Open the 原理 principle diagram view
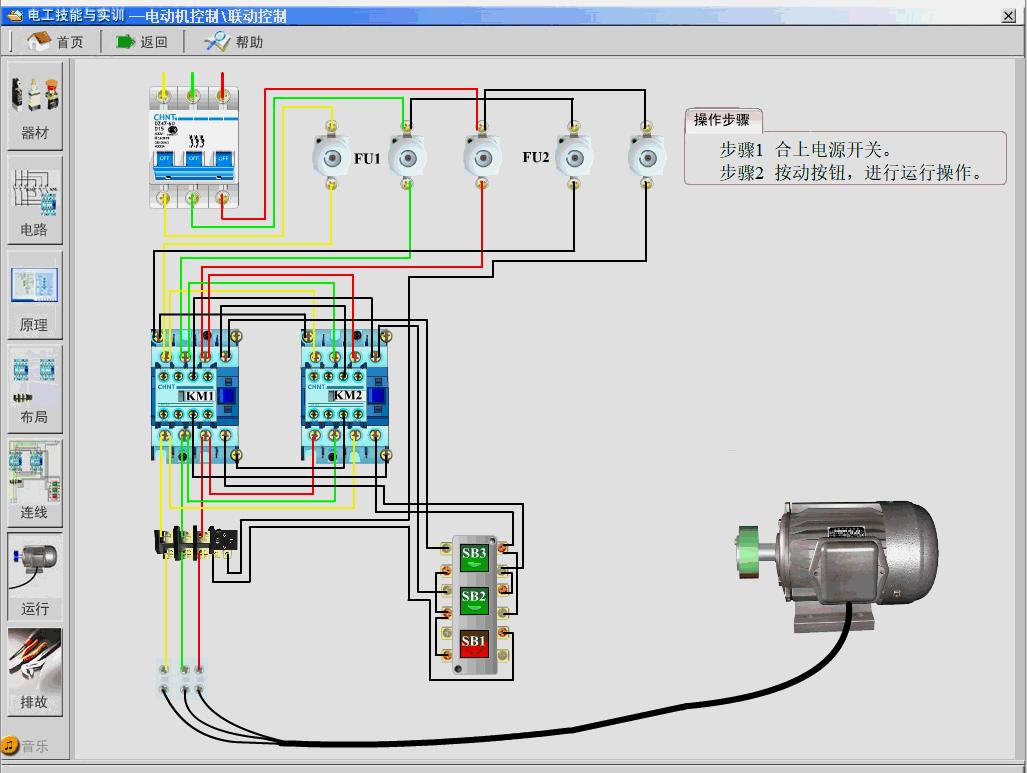The width and height of the screenshot is (1027, 773). click(x=35, y=295)
